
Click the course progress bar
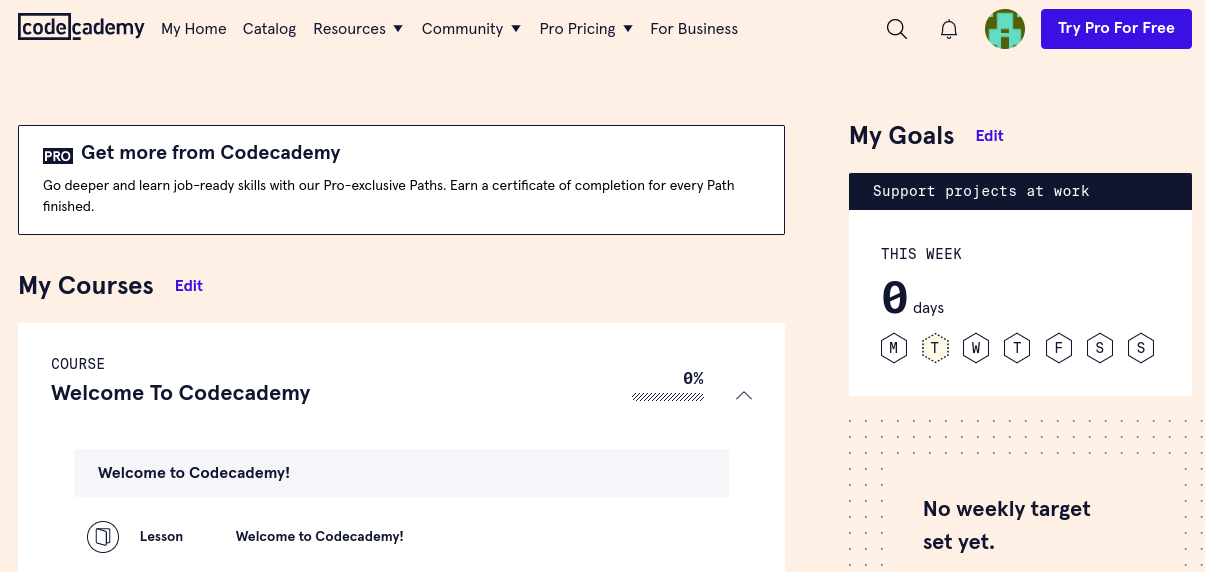667,397
